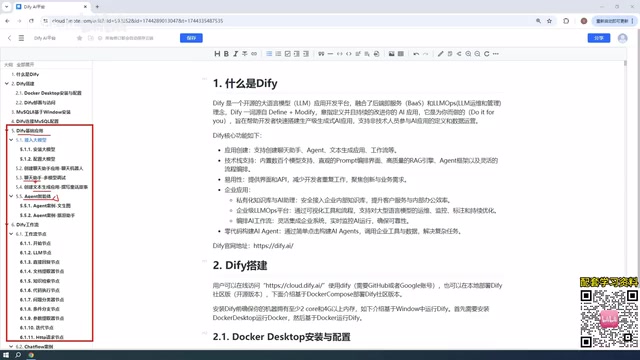Click the browser update pill next to the profile
The width and height of the screenshot is (640, 360).
pos(614,21)
